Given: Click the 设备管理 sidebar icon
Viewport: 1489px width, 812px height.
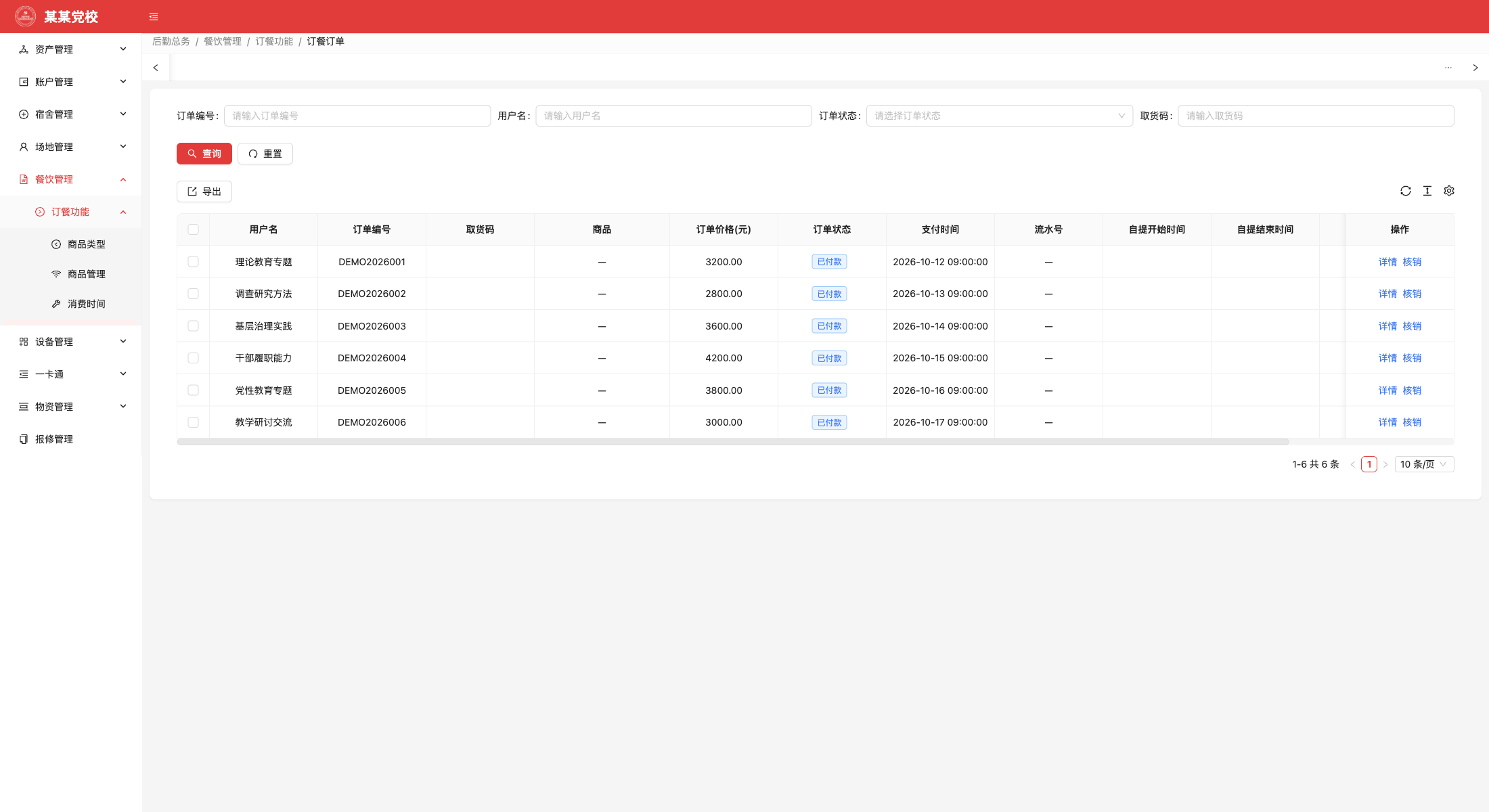Looking at the screenshot, I should [24, 342].
